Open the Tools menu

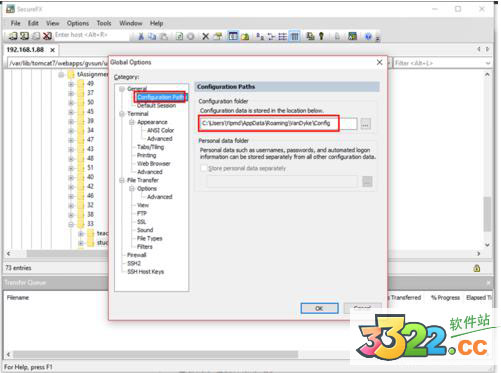pyautogui.click(x=104, y=23)
